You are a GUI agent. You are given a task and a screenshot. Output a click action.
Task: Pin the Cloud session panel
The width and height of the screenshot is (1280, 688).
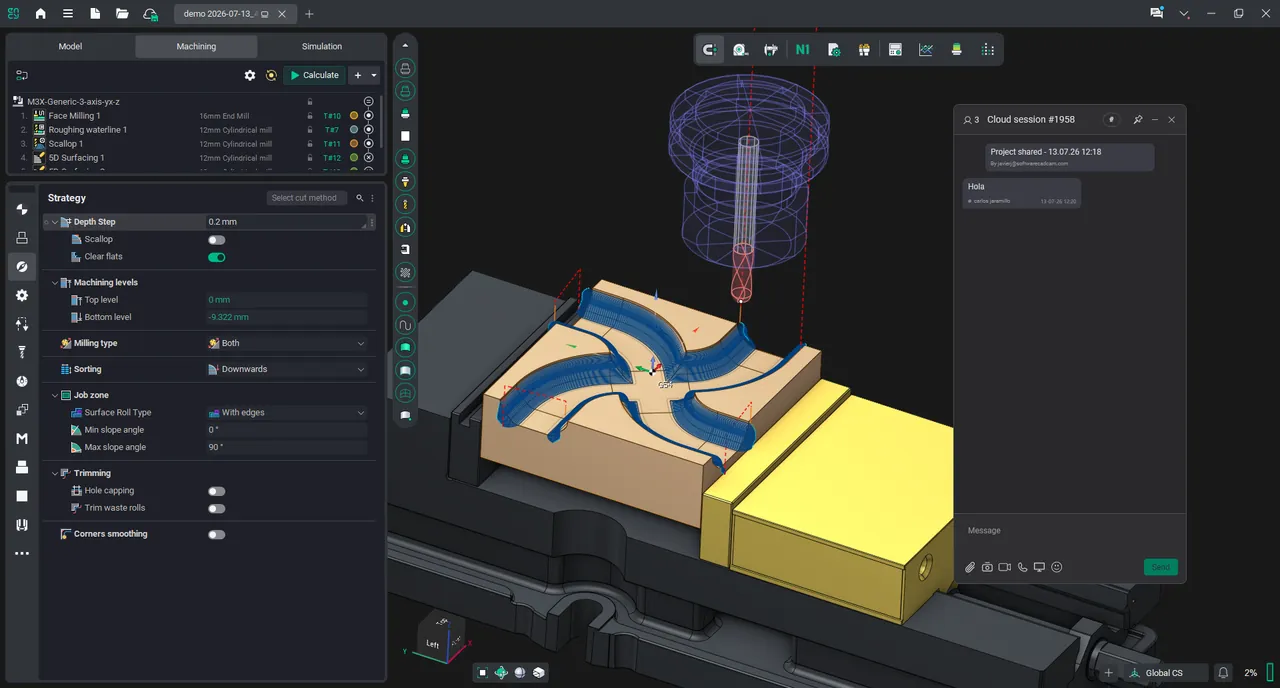[1137, 120]
